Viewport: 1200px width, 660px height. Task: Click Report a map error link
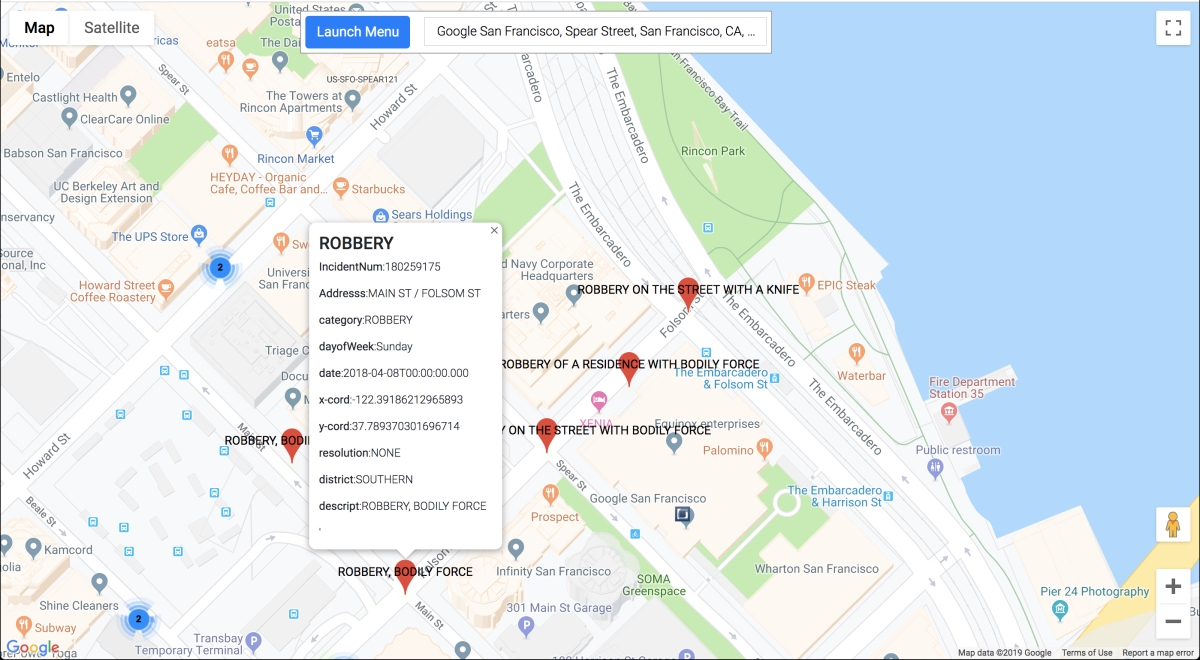point(1158,653)
